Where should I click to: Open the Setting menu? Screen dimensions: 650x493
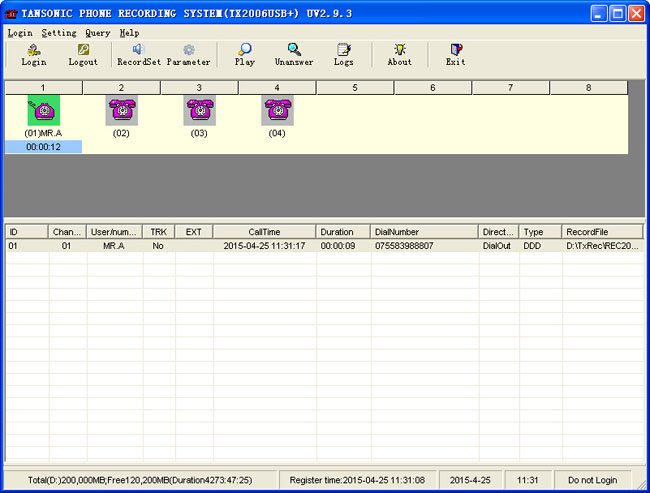(x=59, y=33)
